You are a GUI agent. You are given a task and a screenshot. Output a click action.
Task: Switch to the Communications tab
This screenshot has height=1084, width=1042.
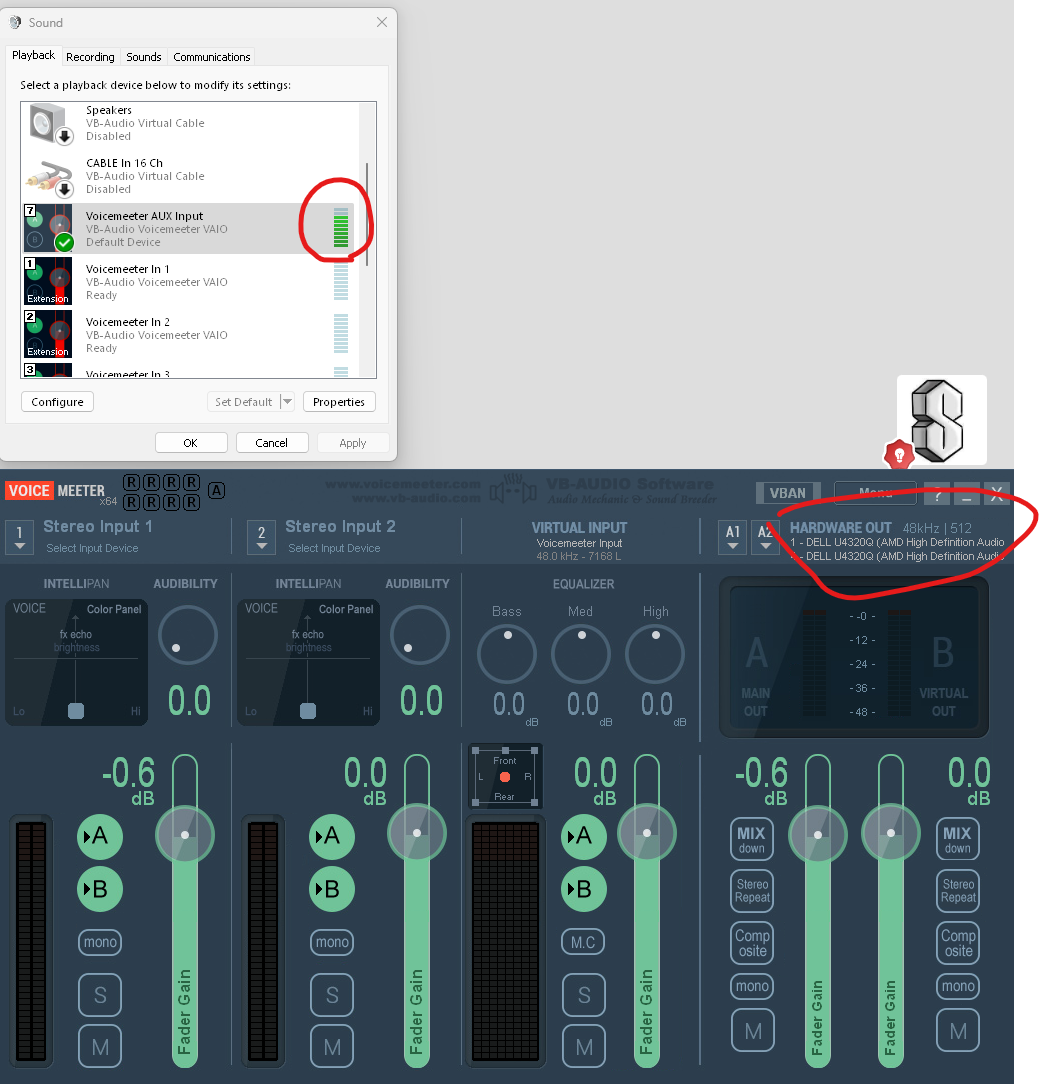[212, 57]
